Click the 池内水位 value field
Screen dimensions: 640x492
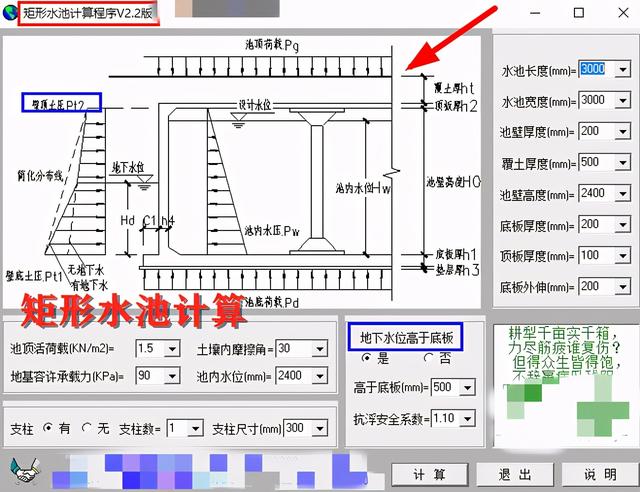[x=294, y=376]
